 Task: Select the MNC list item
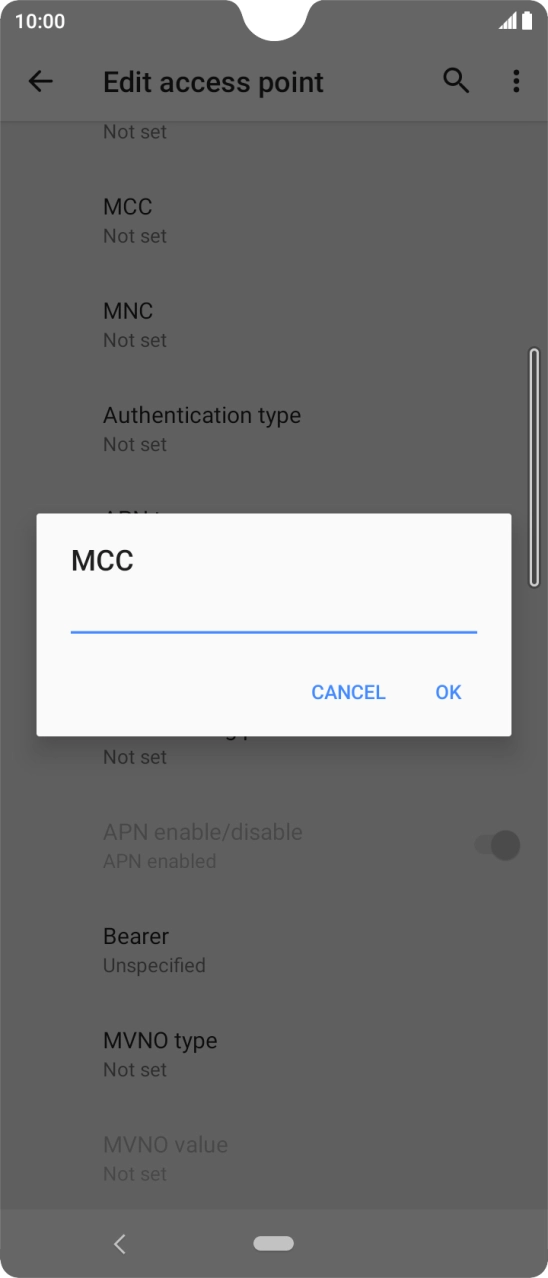274,325
